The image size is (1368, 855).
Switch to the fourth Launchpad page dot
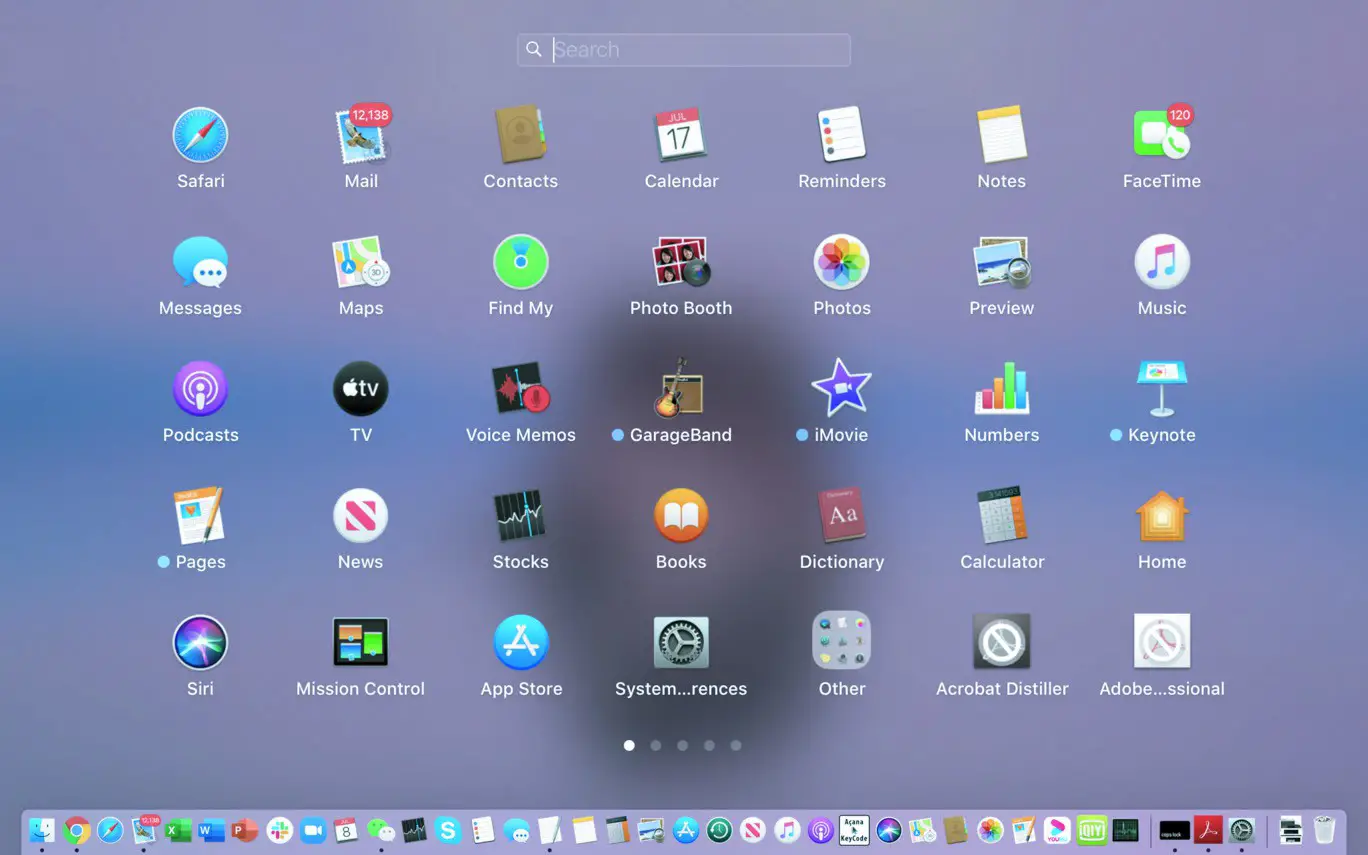click(x=709, y=745)
